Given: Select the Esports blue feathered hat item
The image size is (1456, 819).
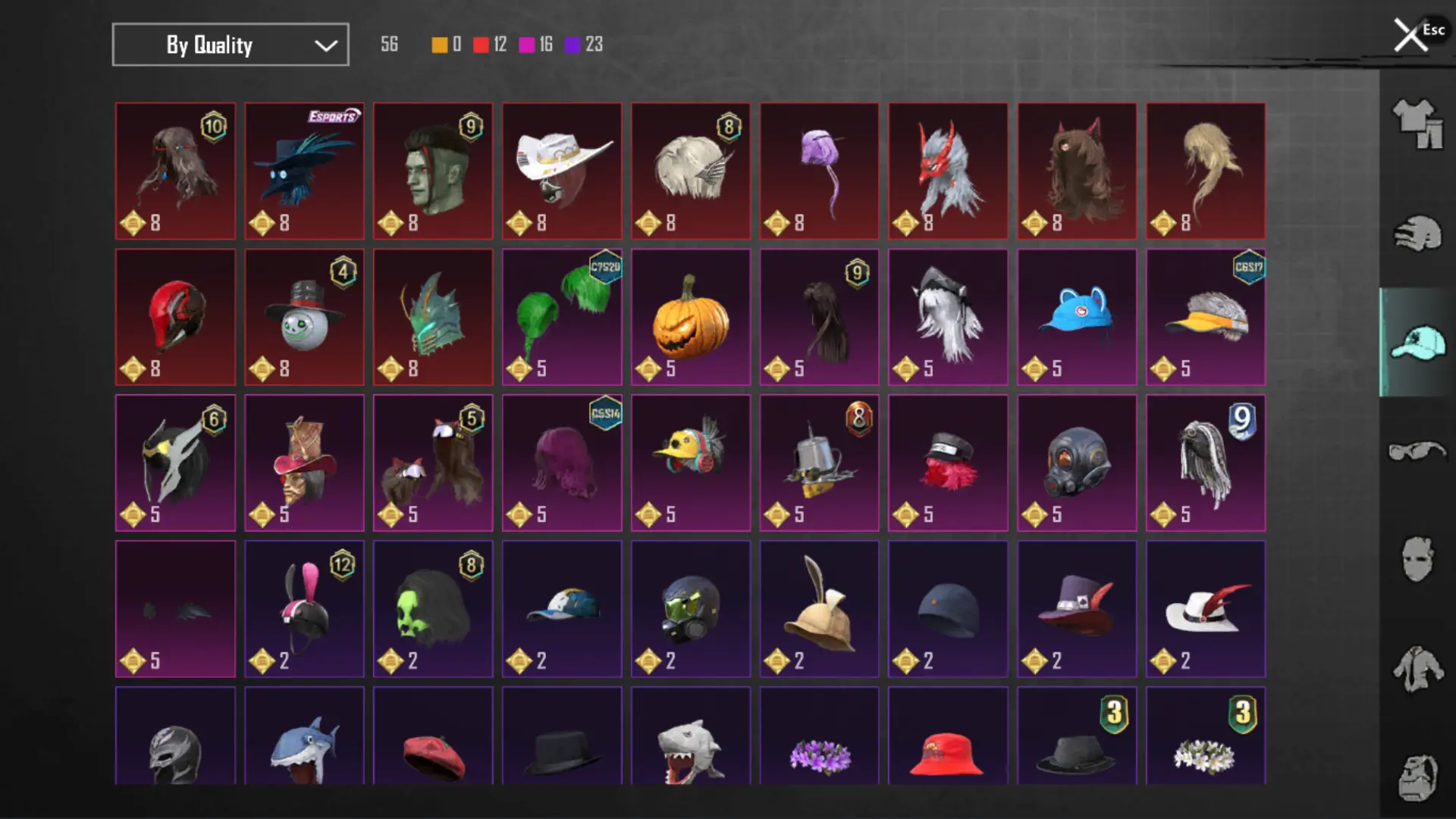Looking at the screenshot, I should click(304, 171).
